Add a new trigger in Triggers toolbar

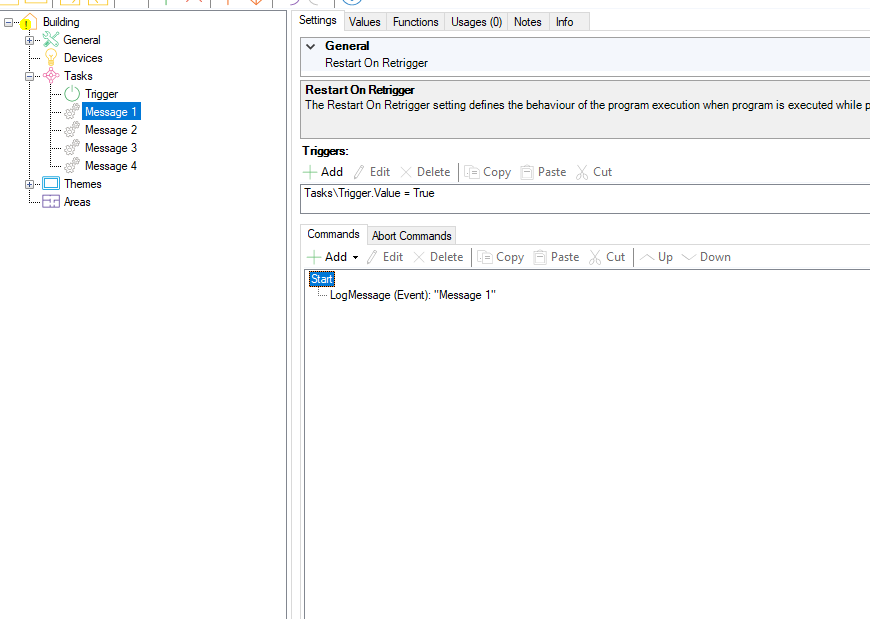coord(323,172)
